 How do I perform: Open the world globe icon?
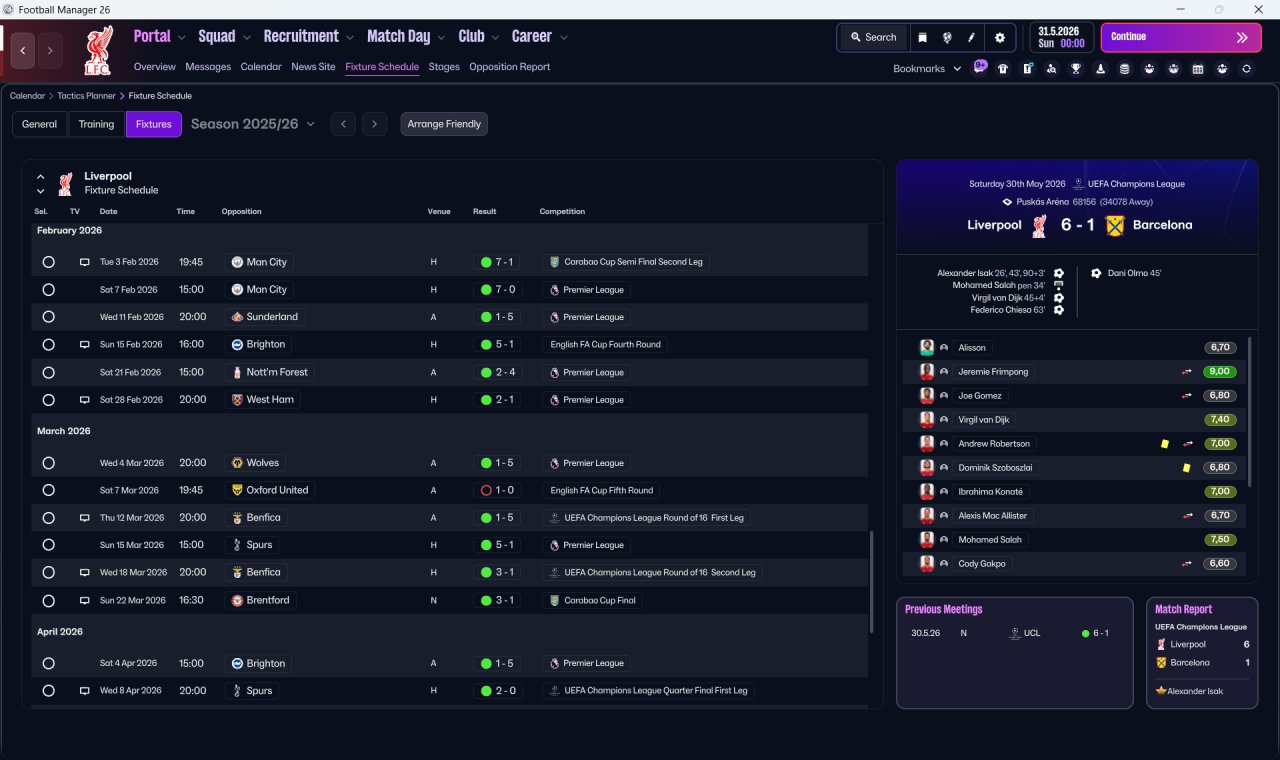(x=947, y=37)
